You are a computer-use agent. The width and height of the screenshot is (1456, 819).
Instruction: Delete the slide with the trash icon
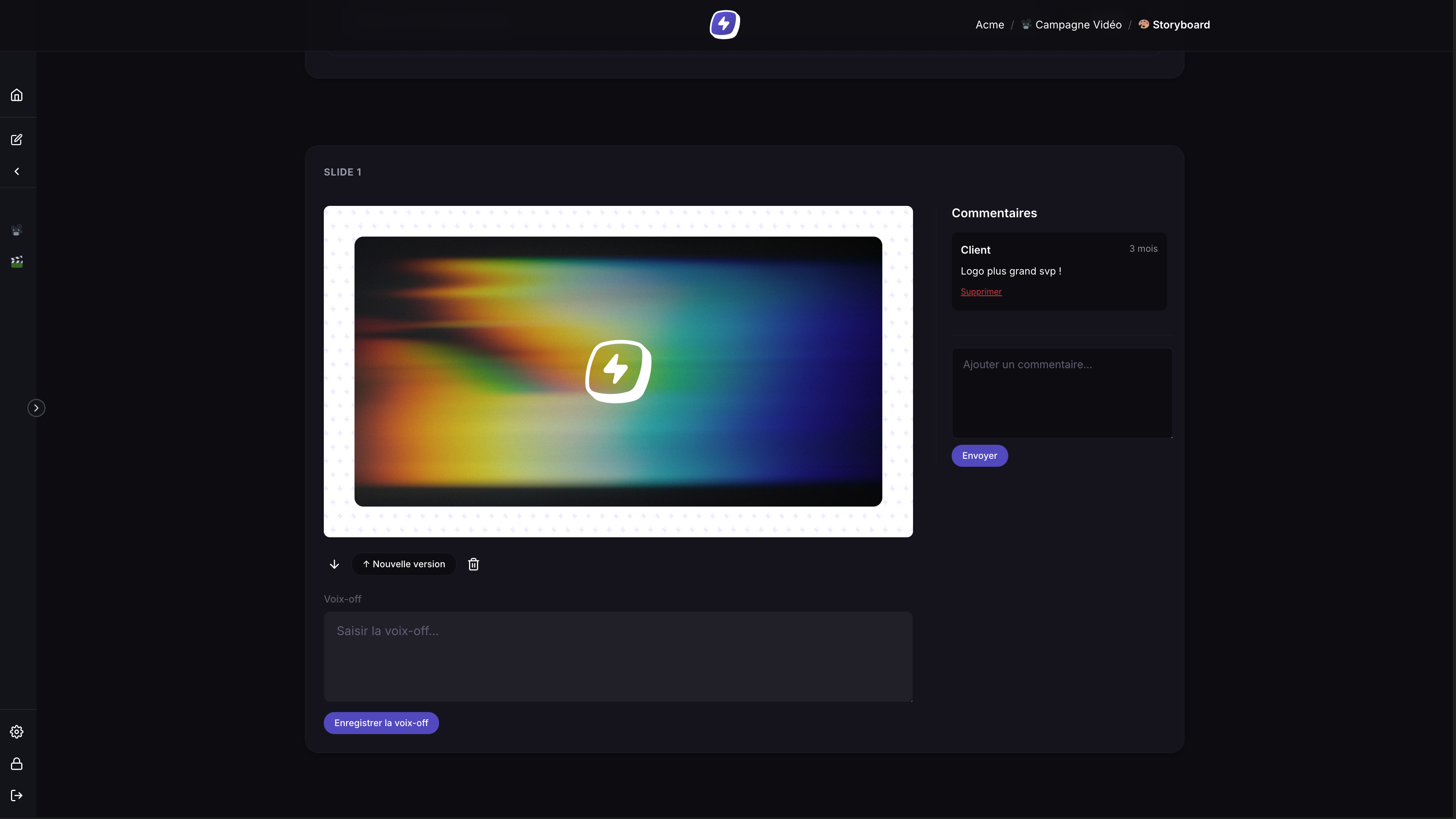(x=474, y=564)
